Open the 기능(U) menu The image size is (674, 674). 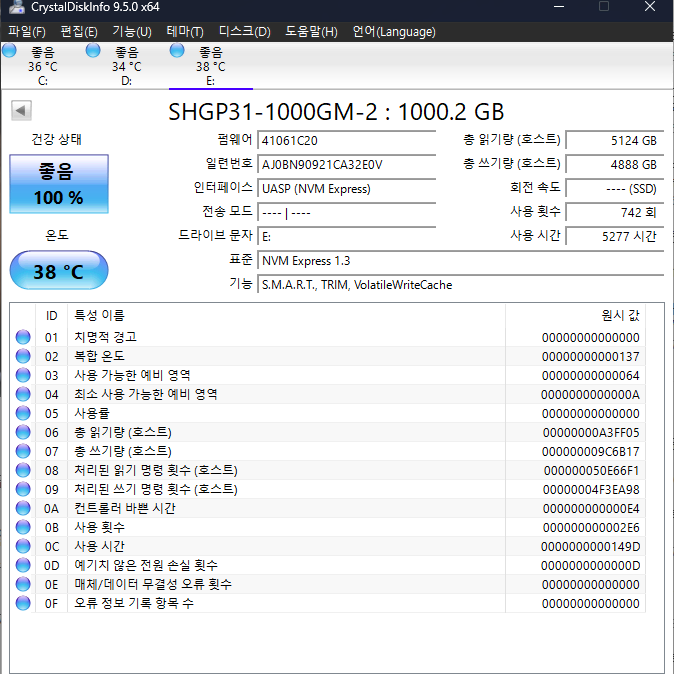pyautogui.click(x=132, y=32)
